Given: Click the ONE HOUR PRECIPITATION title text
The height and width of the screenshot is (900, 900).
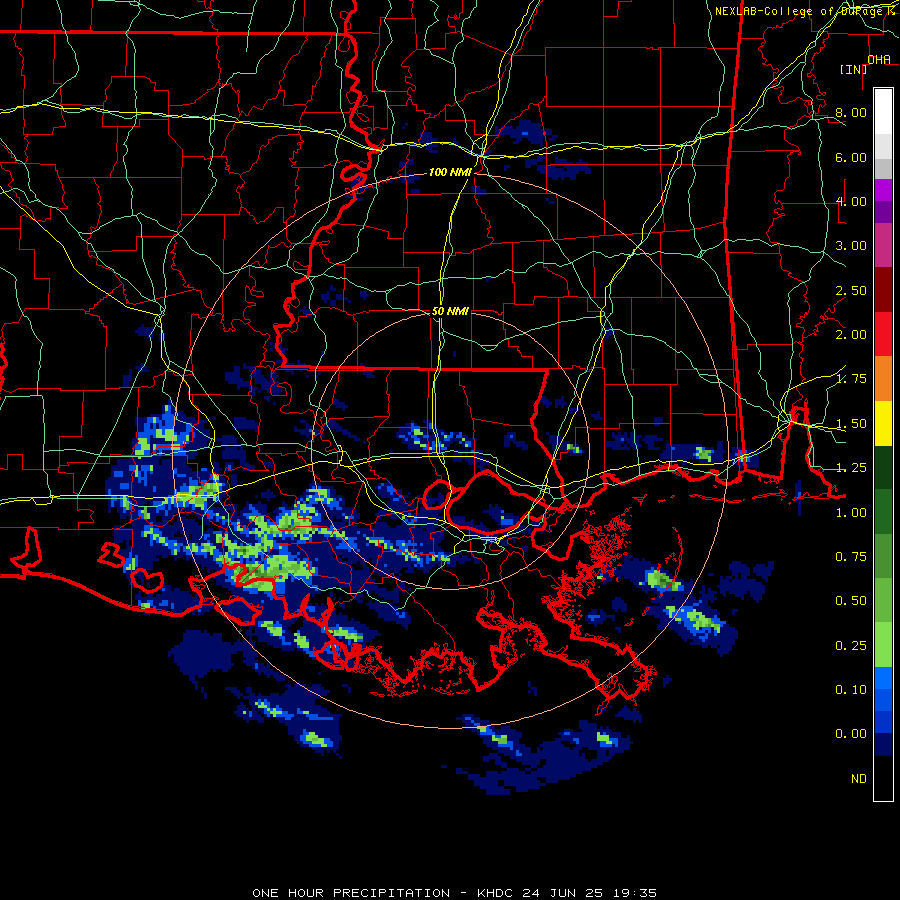Looking at the screenshot, I should pyautogui.click(x=351, y=893).
